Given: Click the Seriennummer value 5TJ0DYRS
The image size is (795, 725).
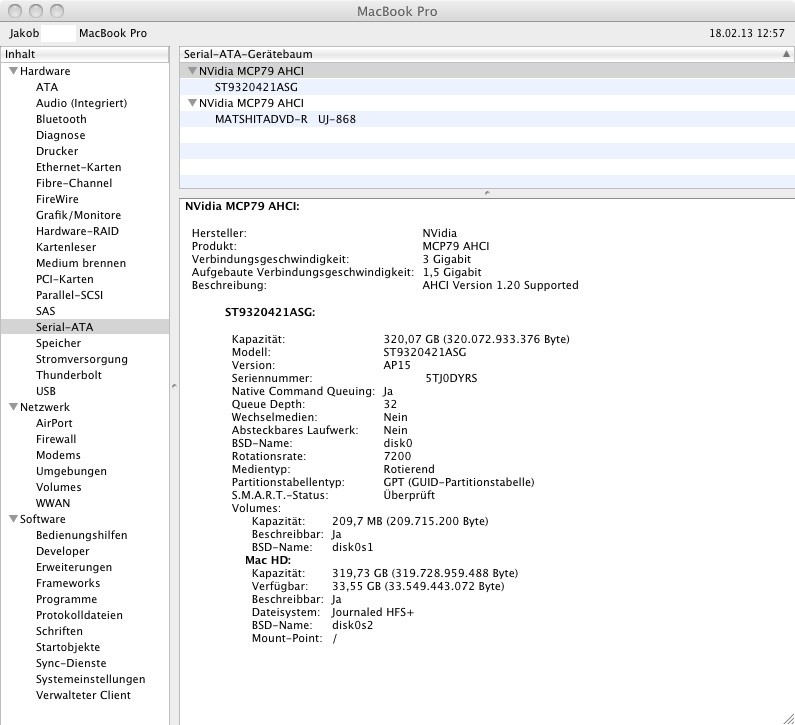Looking at the screenshot, I should (x=451, y=378).
